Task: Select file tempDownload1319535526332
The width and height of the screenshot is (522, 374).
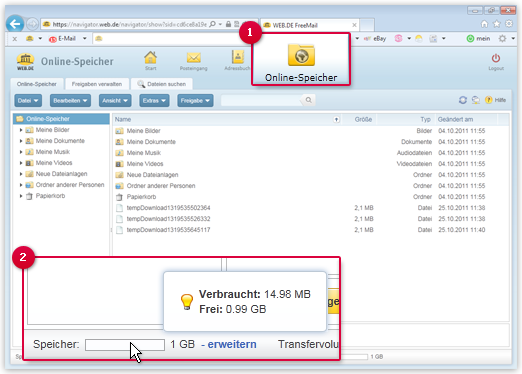Action: (168, 219)
